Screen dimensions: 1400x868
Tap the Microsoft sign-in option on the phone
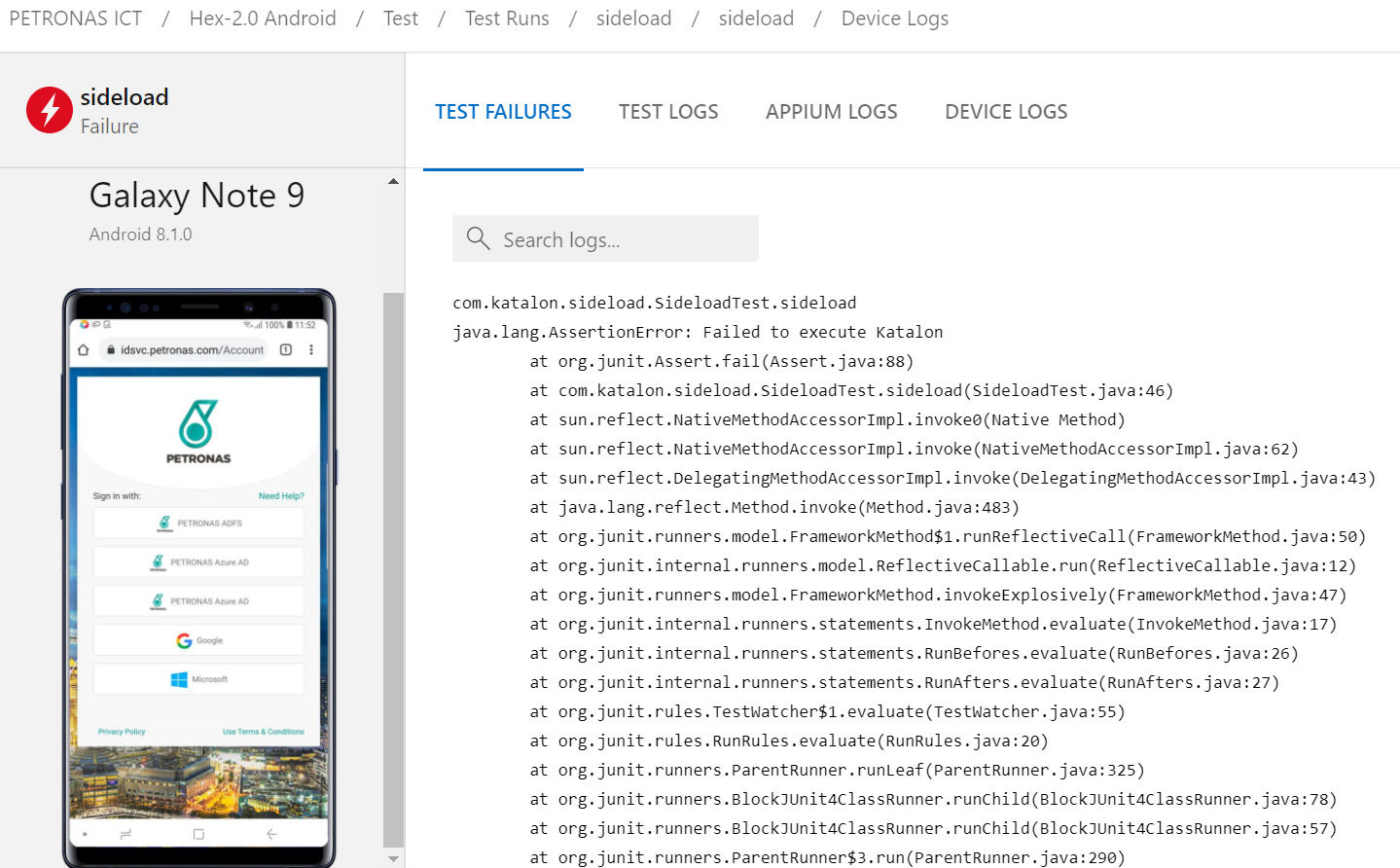coord(198,679)
